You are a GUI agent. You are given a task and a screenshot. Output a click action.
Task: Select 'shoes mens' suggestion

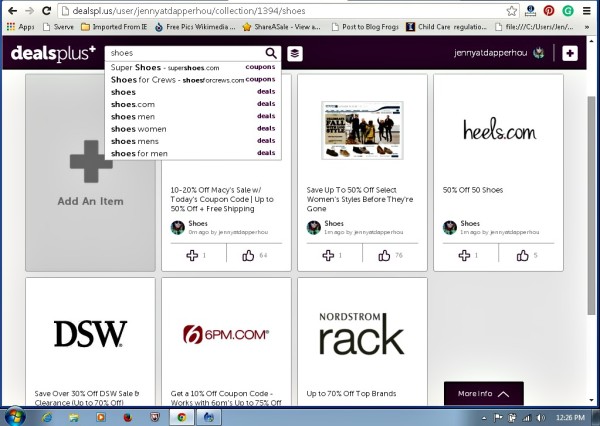tap(193, 141)
